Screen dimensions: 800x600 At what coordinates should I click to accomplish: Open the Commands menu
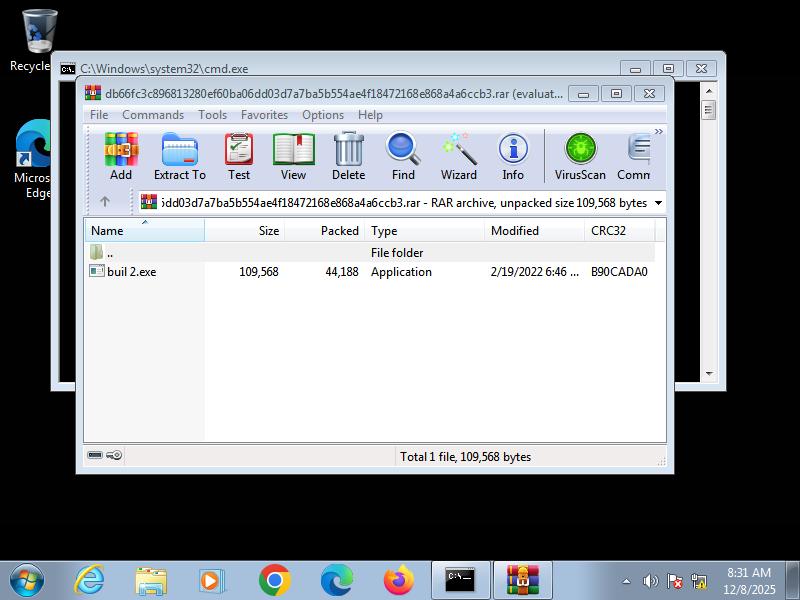point(153,115)
